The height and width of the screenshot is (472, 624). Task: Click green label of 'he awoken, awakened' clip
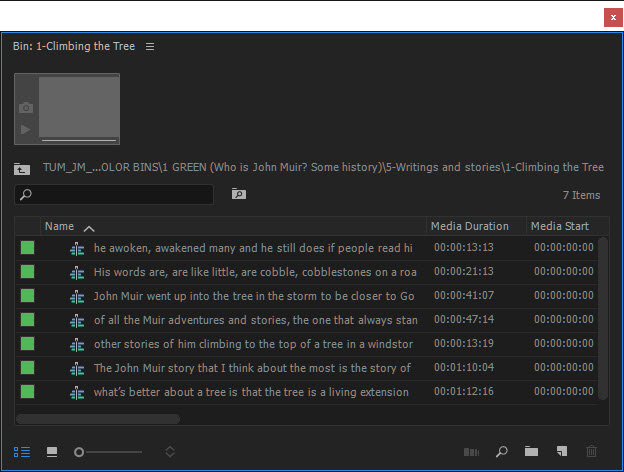click(x=27, y=248)
